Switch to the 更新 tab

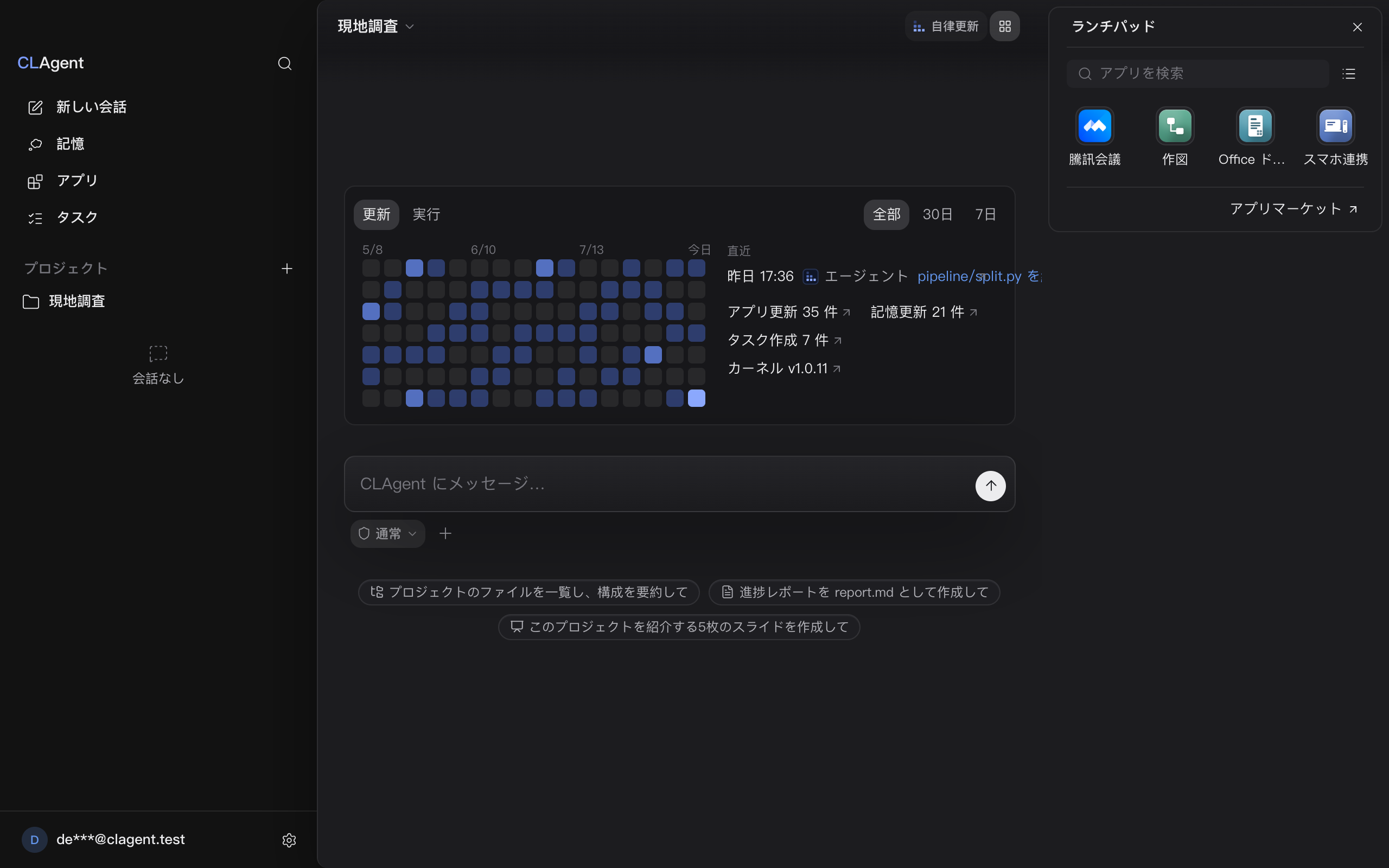point(377,215)
